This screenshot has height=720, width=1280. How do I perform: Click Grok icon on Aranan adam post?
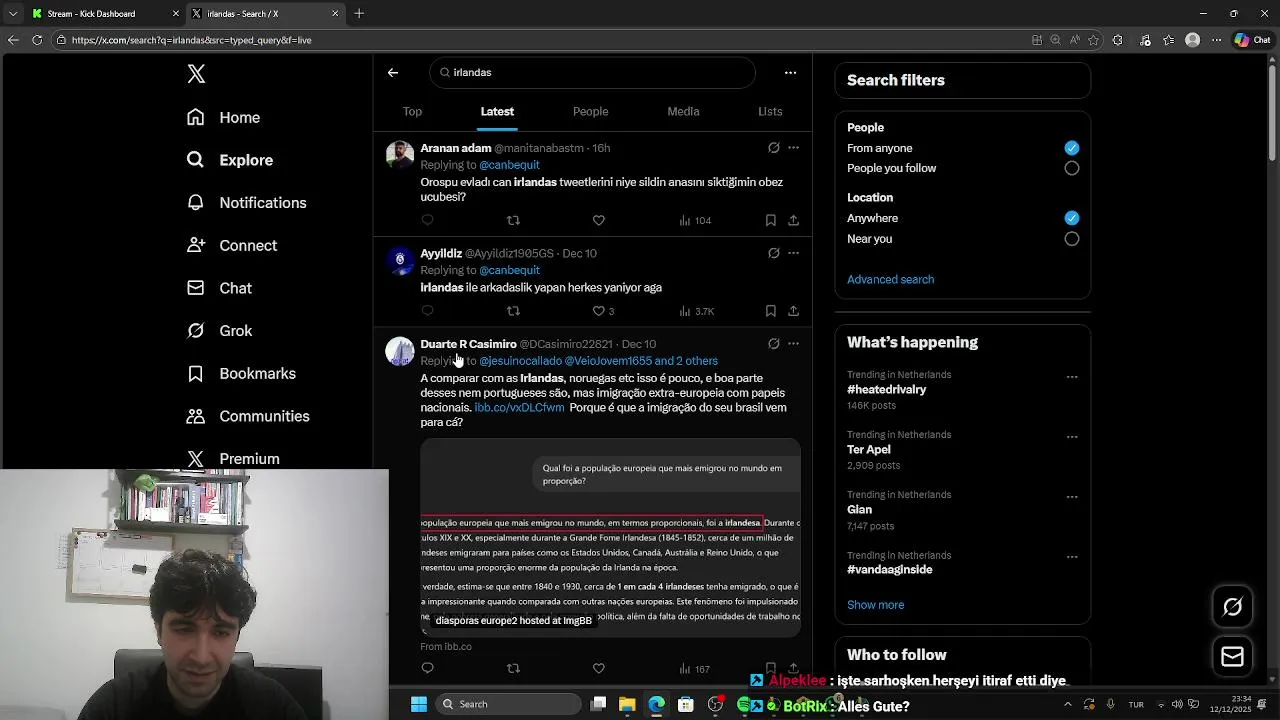point(774,148)
